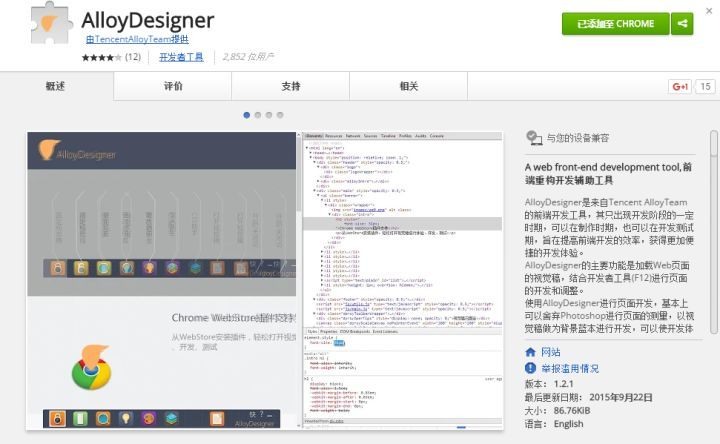Click the AlloyDesigner preview screenshot
The width and height of the screenshot is (720, 444).
[265, 281]
